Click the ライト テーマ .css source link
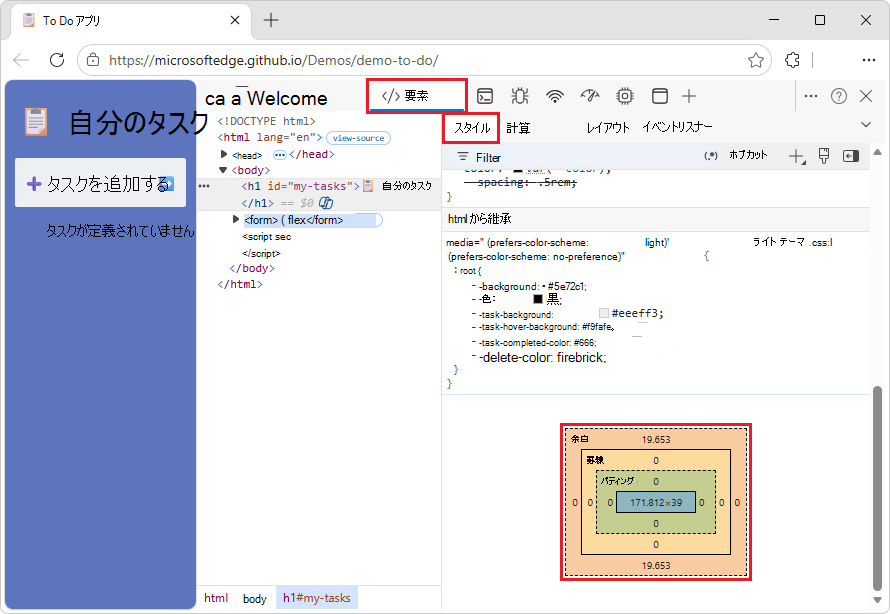Viewport: 890px width, 614px height. point(792,242)
